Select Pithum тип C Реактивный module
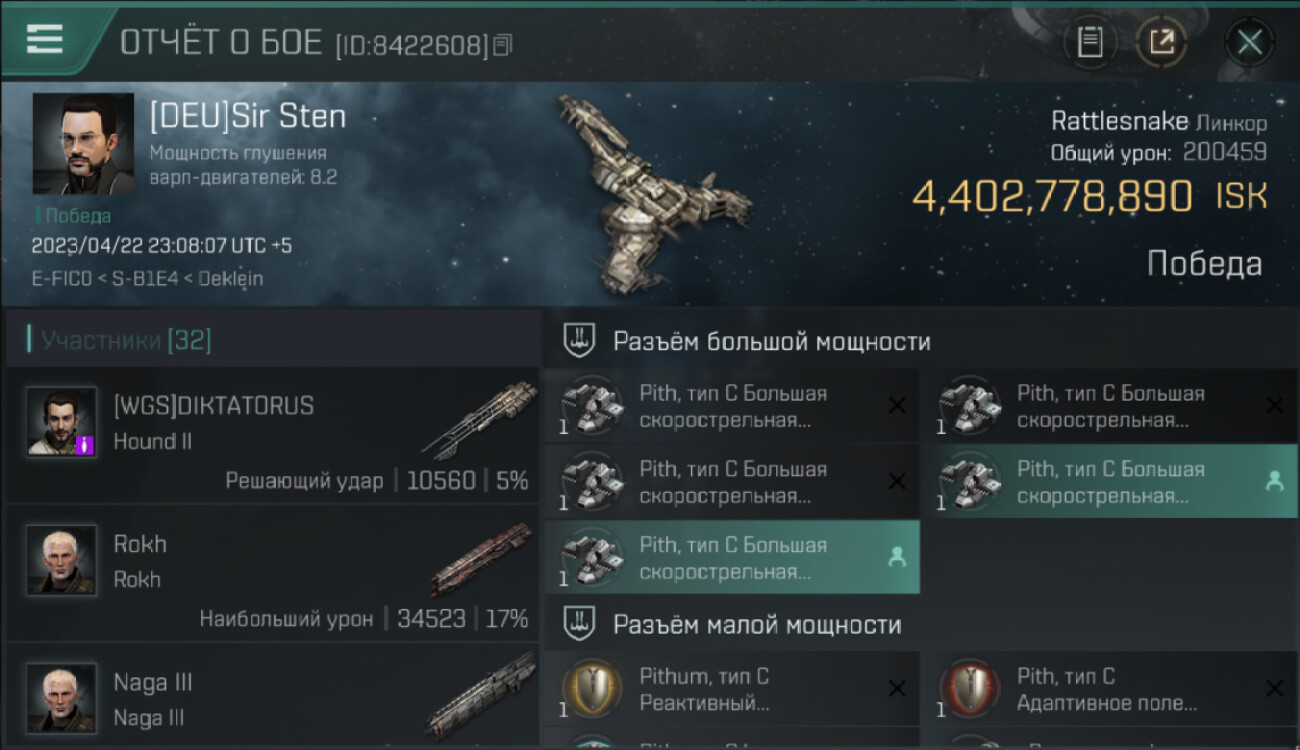This screenshot has height=750, width=1300. (x=732, y=689)
